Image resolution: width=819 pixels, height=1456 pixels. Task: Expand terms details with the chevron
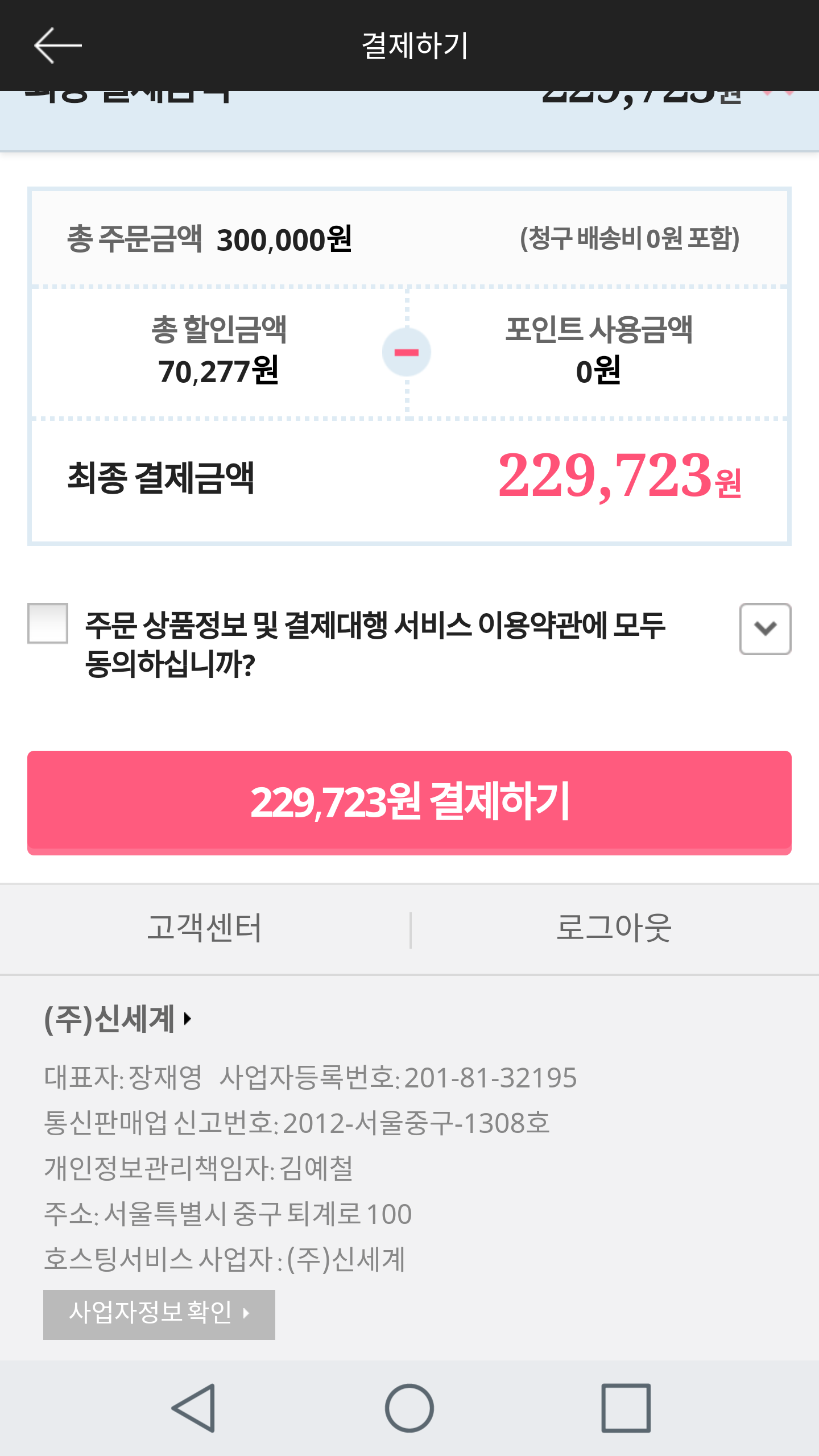tap(765, 628)
